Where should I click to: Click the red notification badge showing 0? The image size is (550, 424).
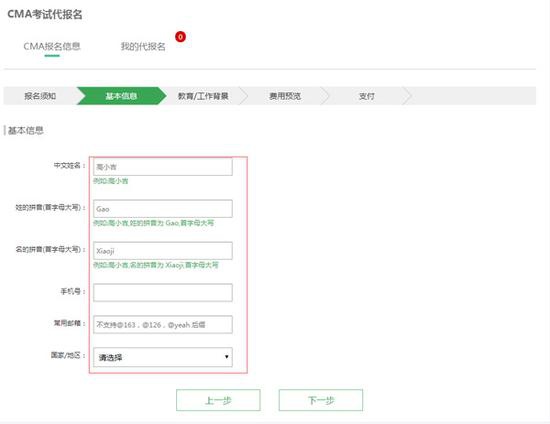click(180, 36)
